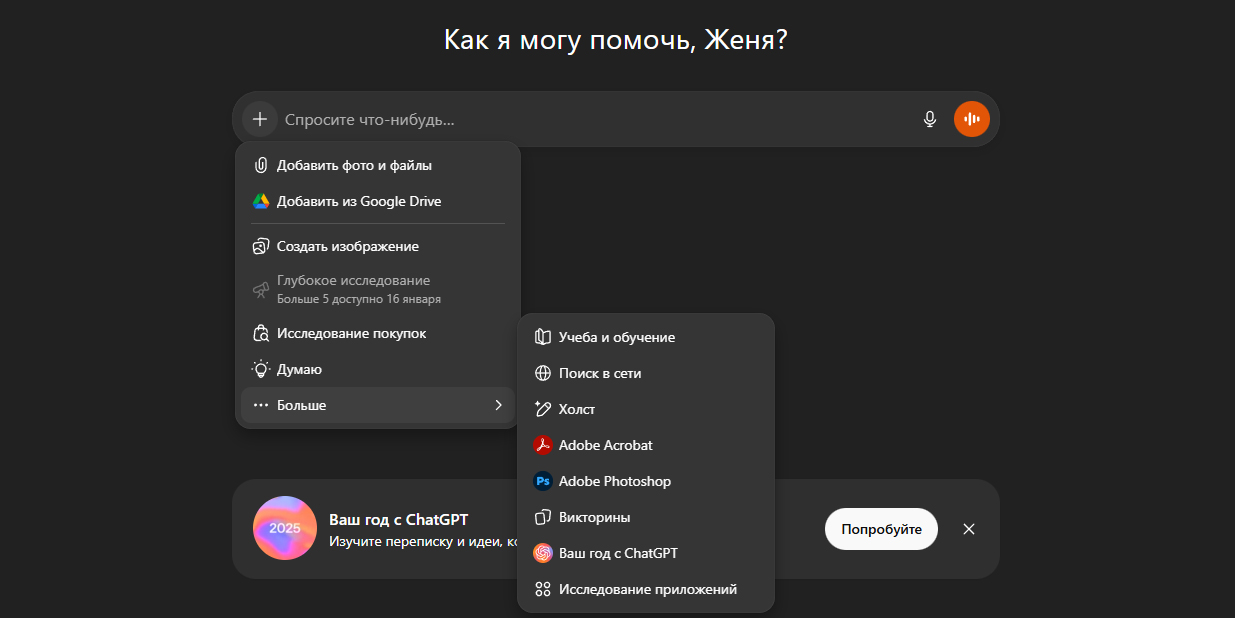Click the plus attach button
1235x618 pixels.
tap(260, 119)
